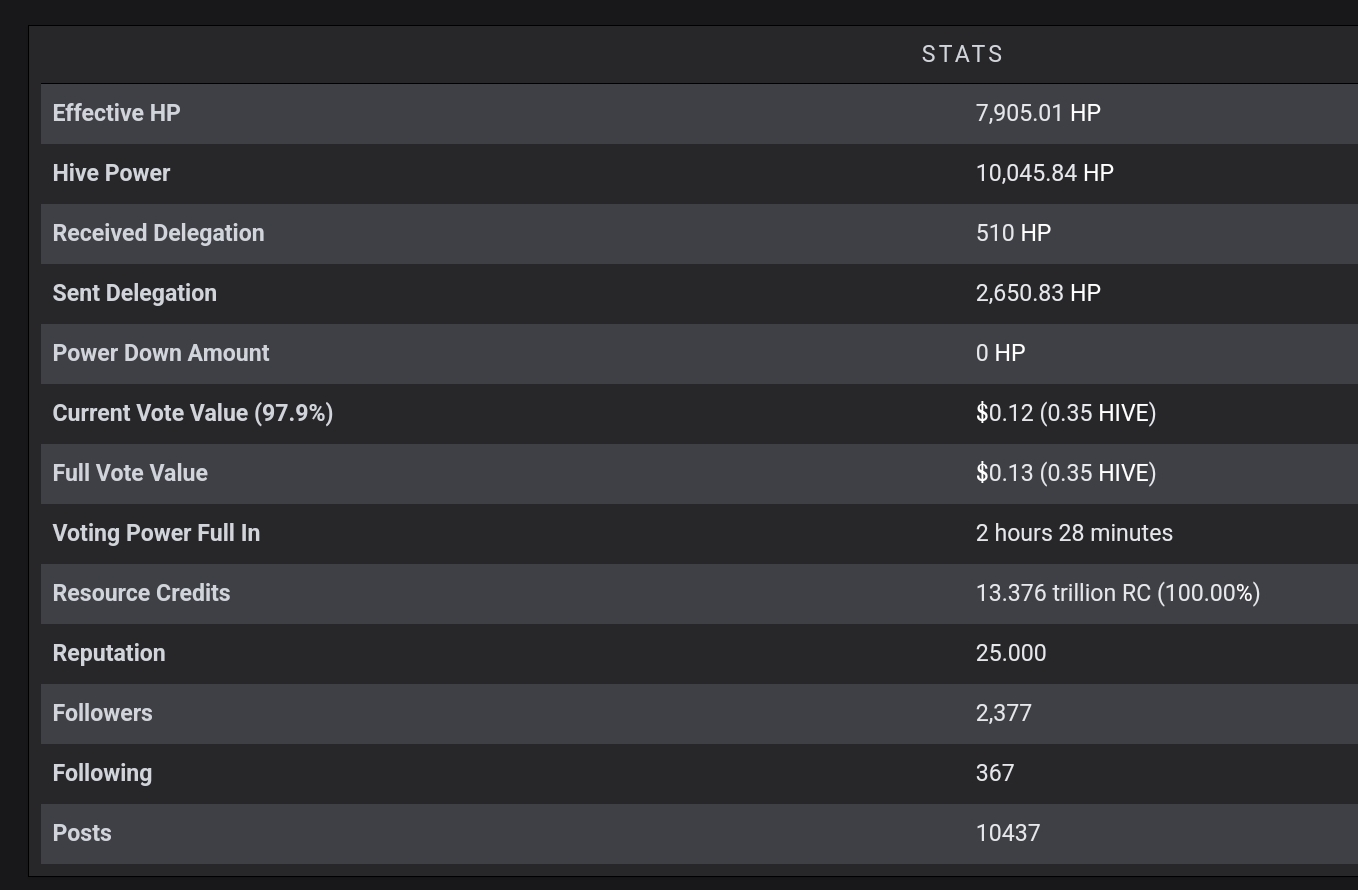Click the 2 hours 28 minutes value

(x=1074, y=533)
